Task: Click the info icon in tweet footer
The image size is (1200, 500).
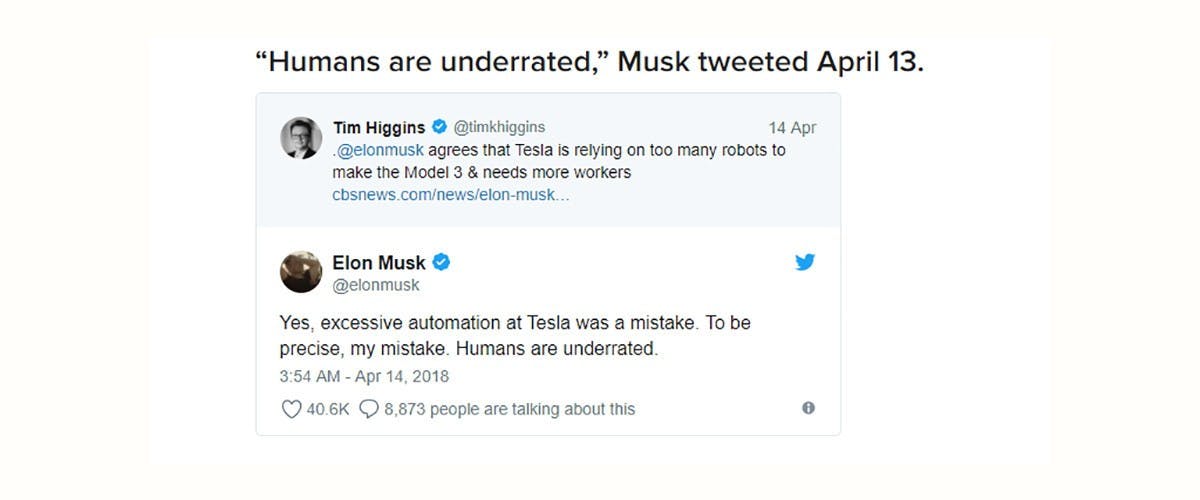Action: [808, 408]
